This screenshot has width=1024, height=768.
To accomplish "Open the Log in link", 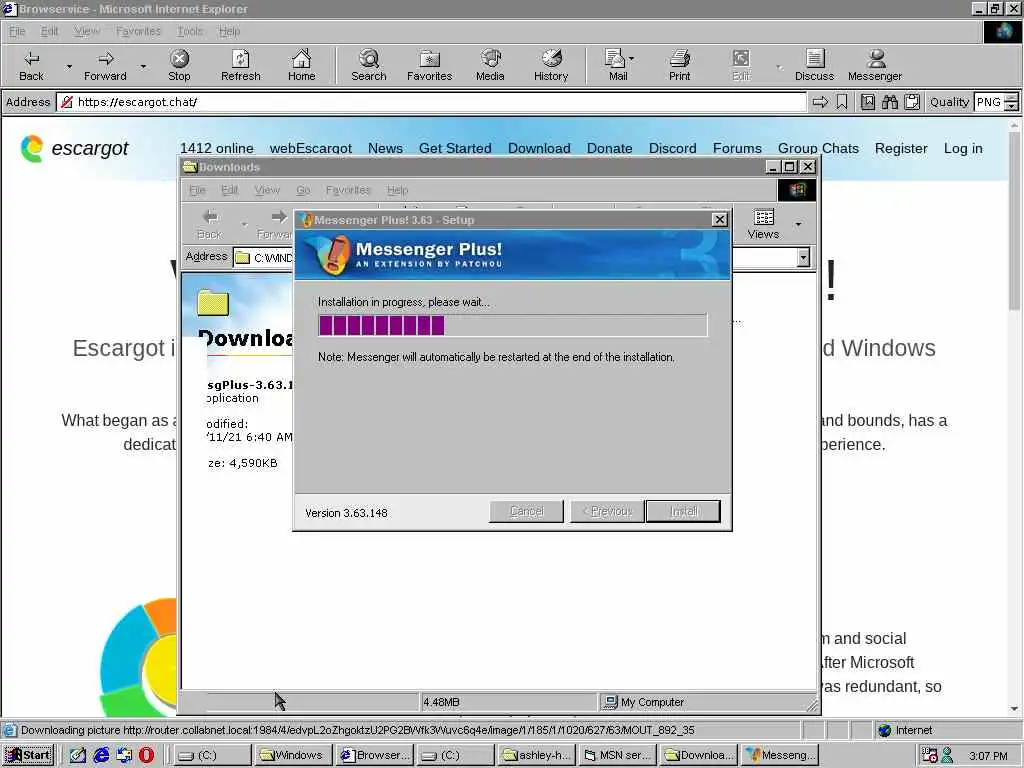I will [963, 148].
